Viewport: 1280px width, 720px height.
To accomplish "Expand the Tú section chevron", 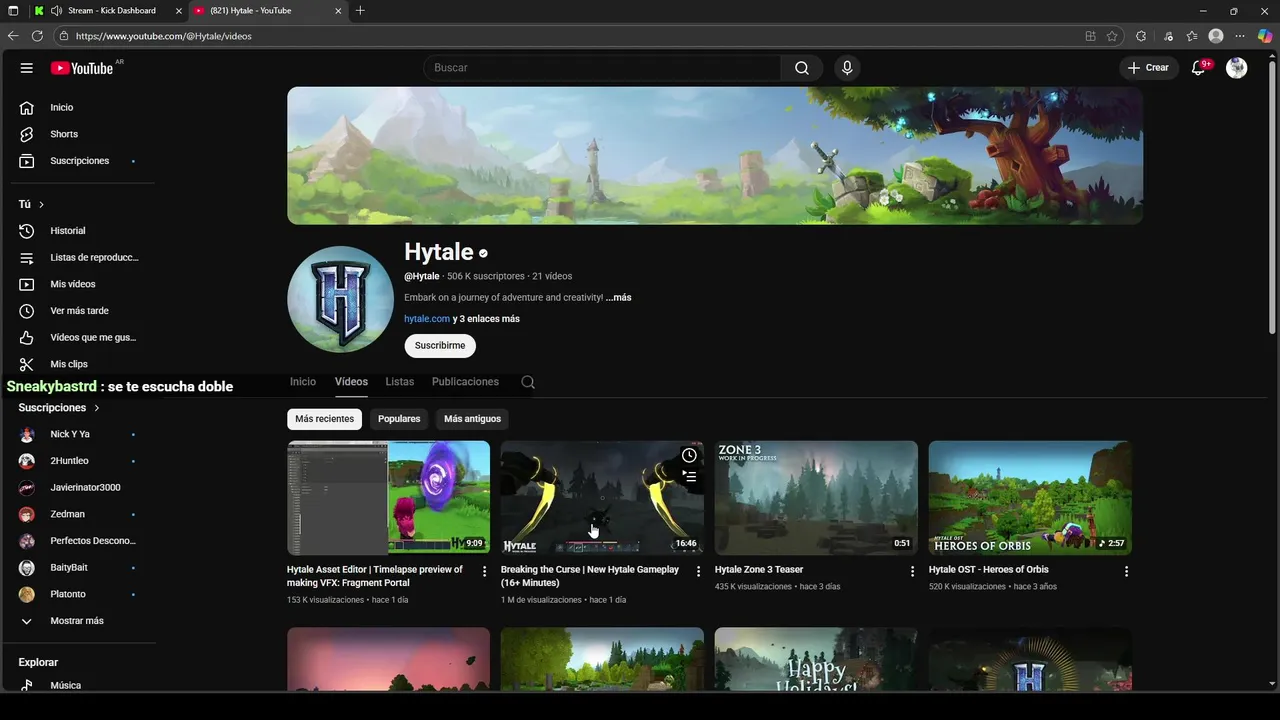I will pos(41,205).
